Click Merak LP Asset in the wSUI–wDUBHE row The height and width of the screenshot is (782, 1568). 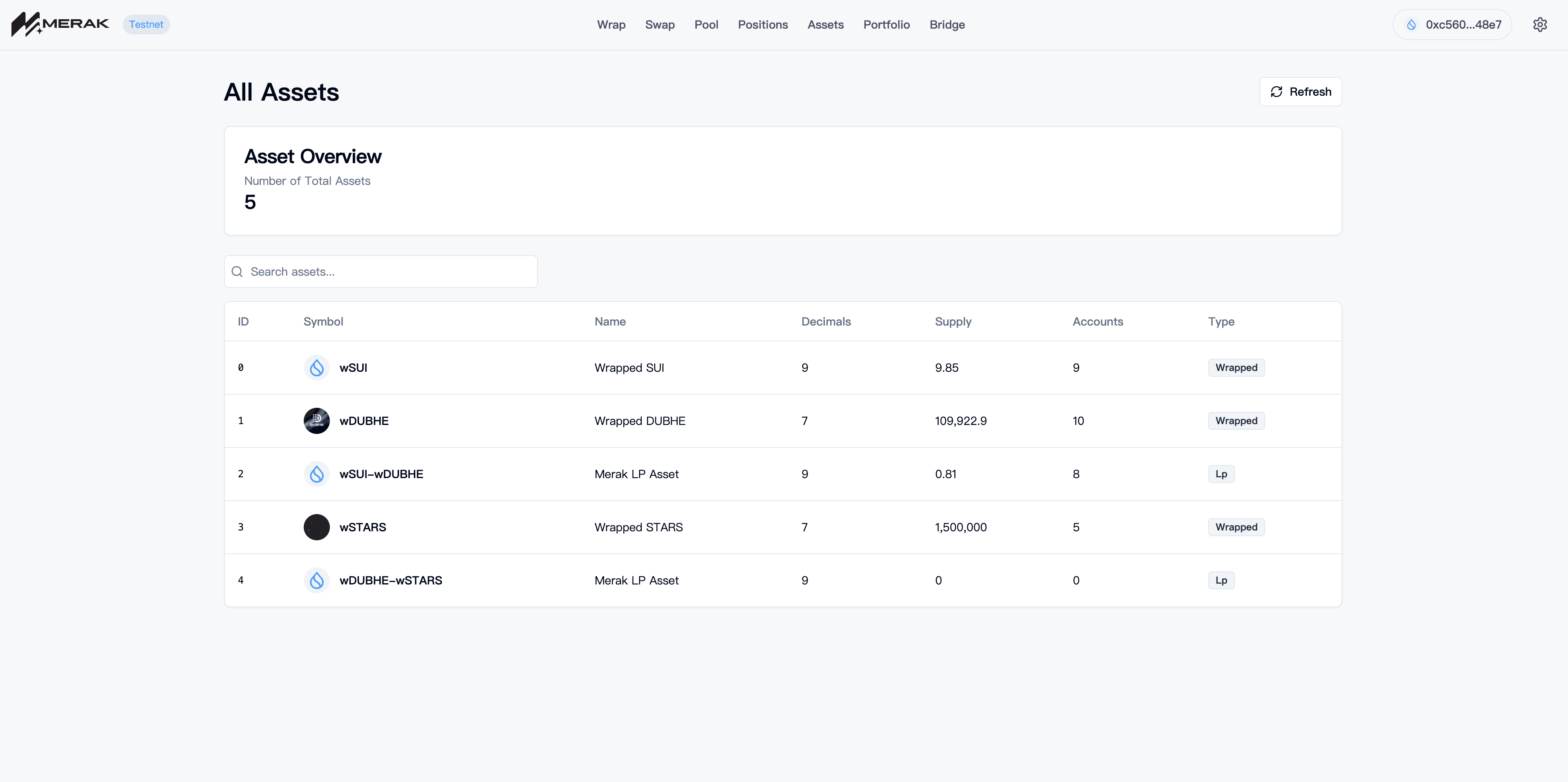[636, 474]
